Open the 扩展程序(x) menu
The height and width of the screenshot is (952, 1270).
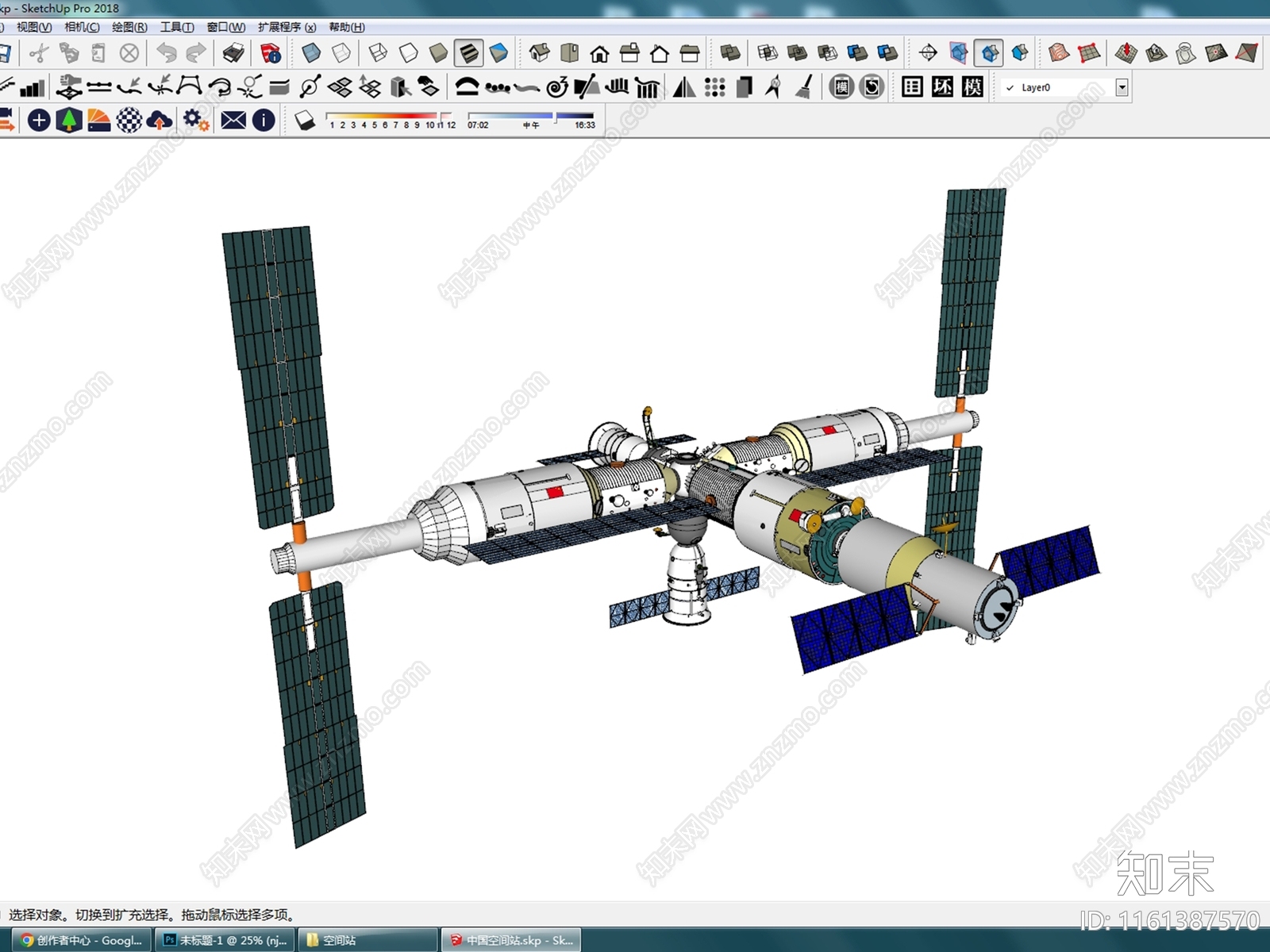[287, 27]
